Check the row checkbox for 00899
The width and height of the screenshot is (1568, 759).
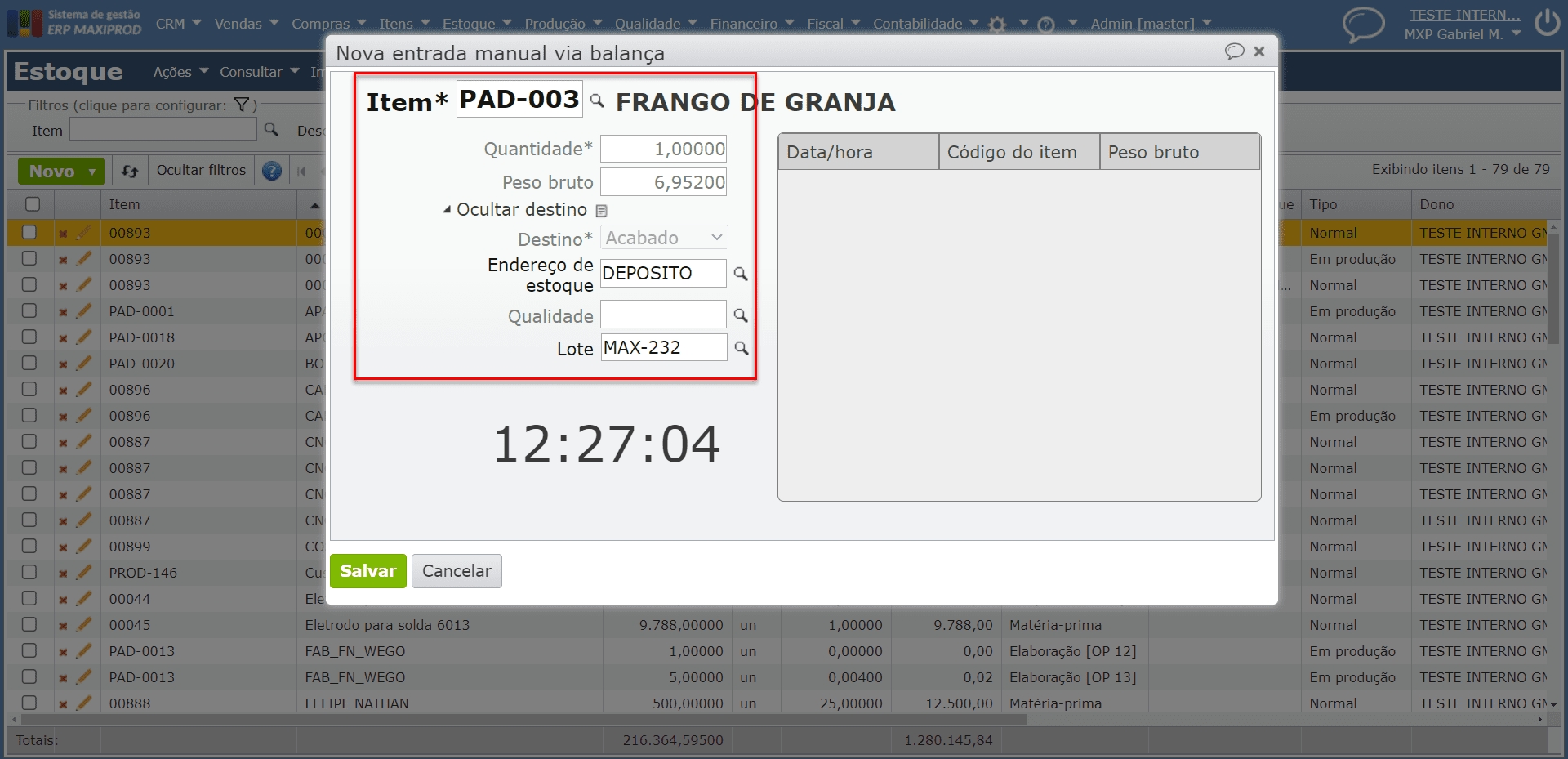(x=29, y=546)
